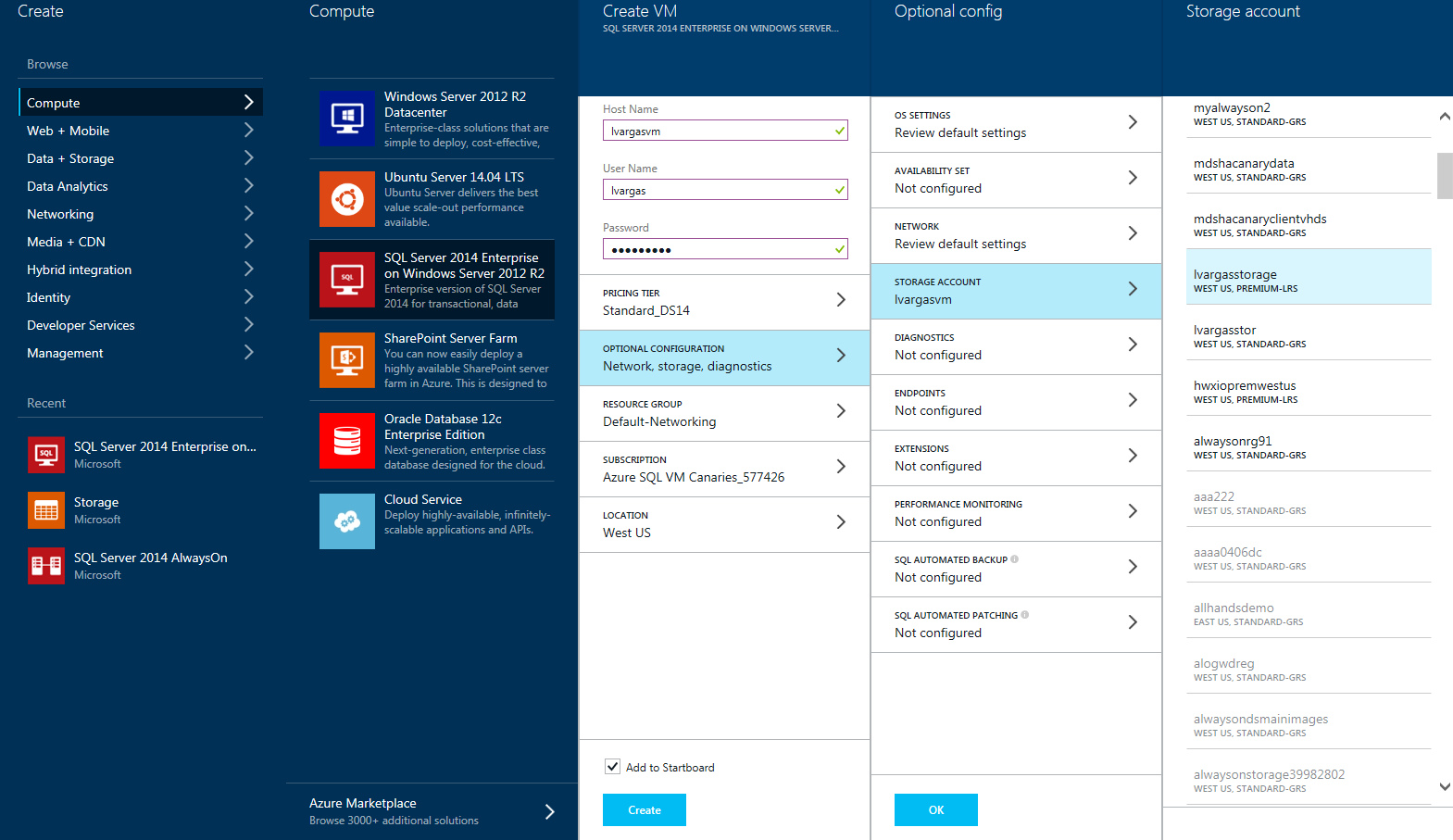This screenshot has width=1453, height=840.
Task: Expand the Availability Set setting
Action: (x=1016, y=180)
